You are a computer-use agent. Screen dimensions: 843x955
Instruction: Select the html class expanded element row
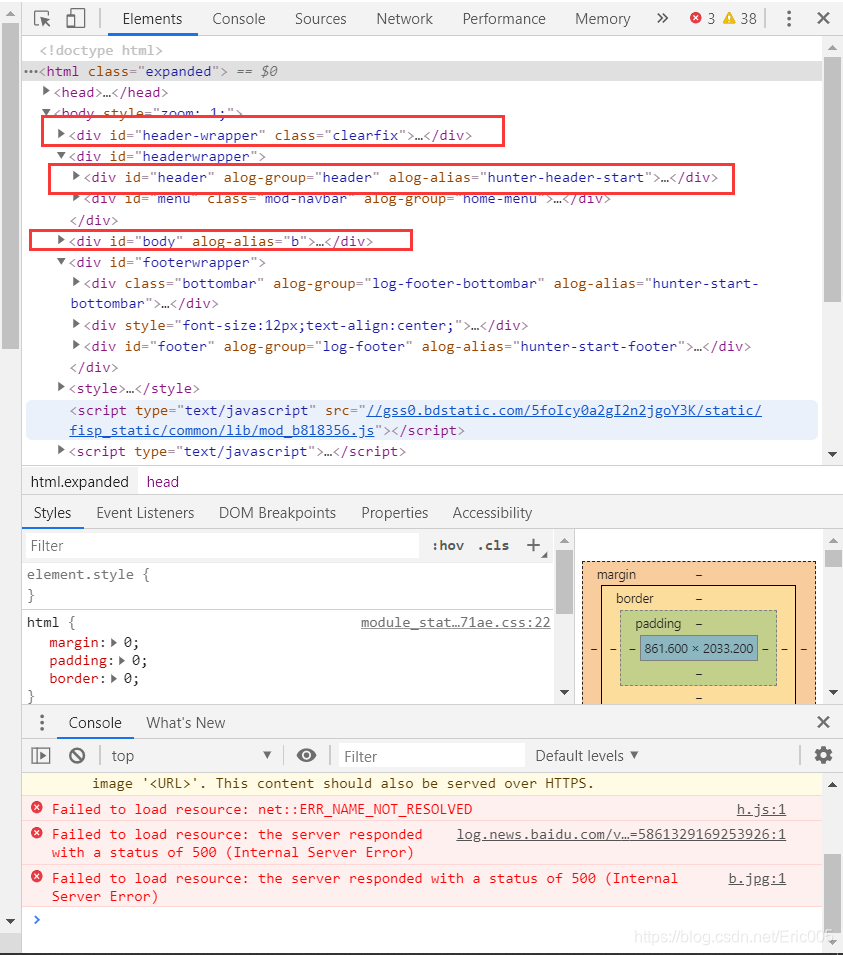(423, 71)
